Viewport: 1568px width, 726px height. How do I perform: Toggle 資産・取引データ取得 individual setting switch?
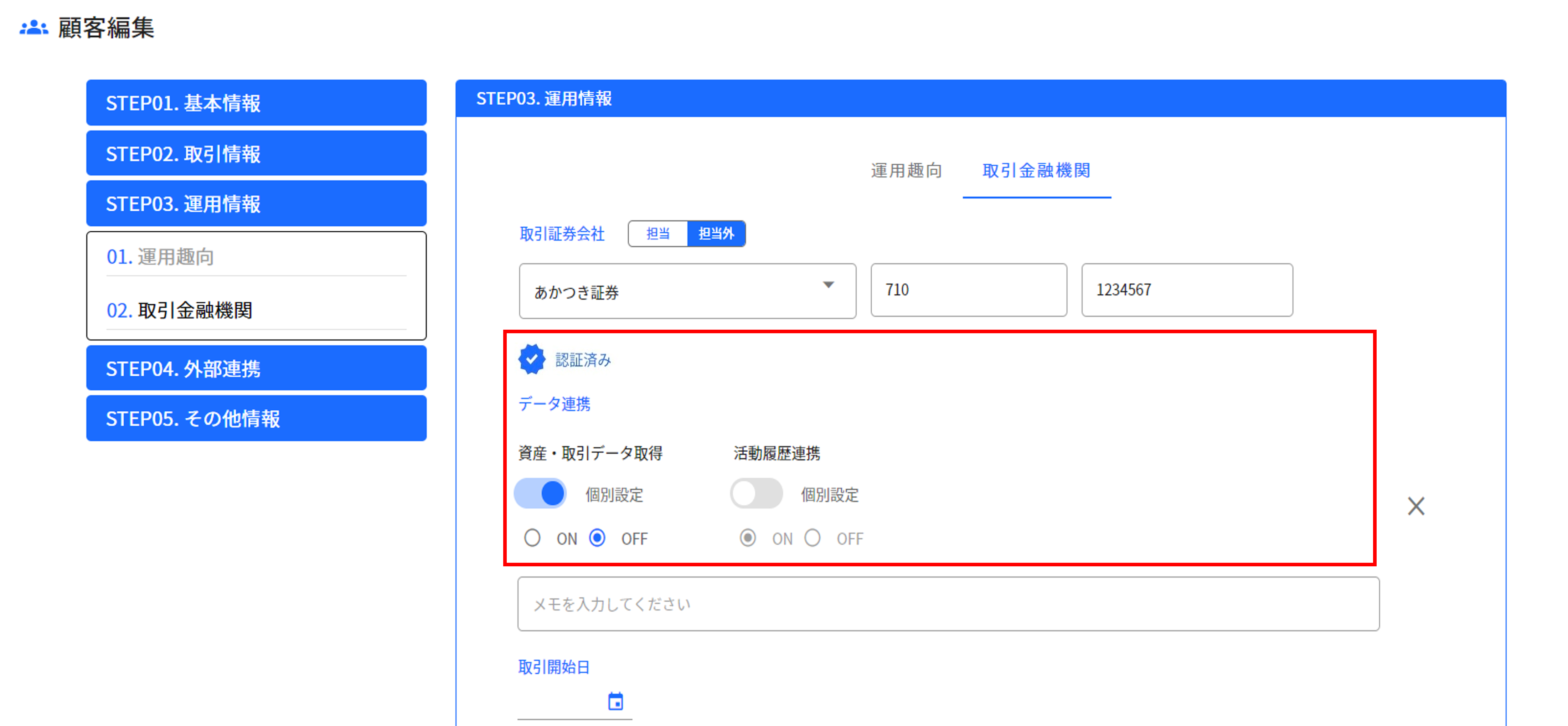[x=541, y=494]
